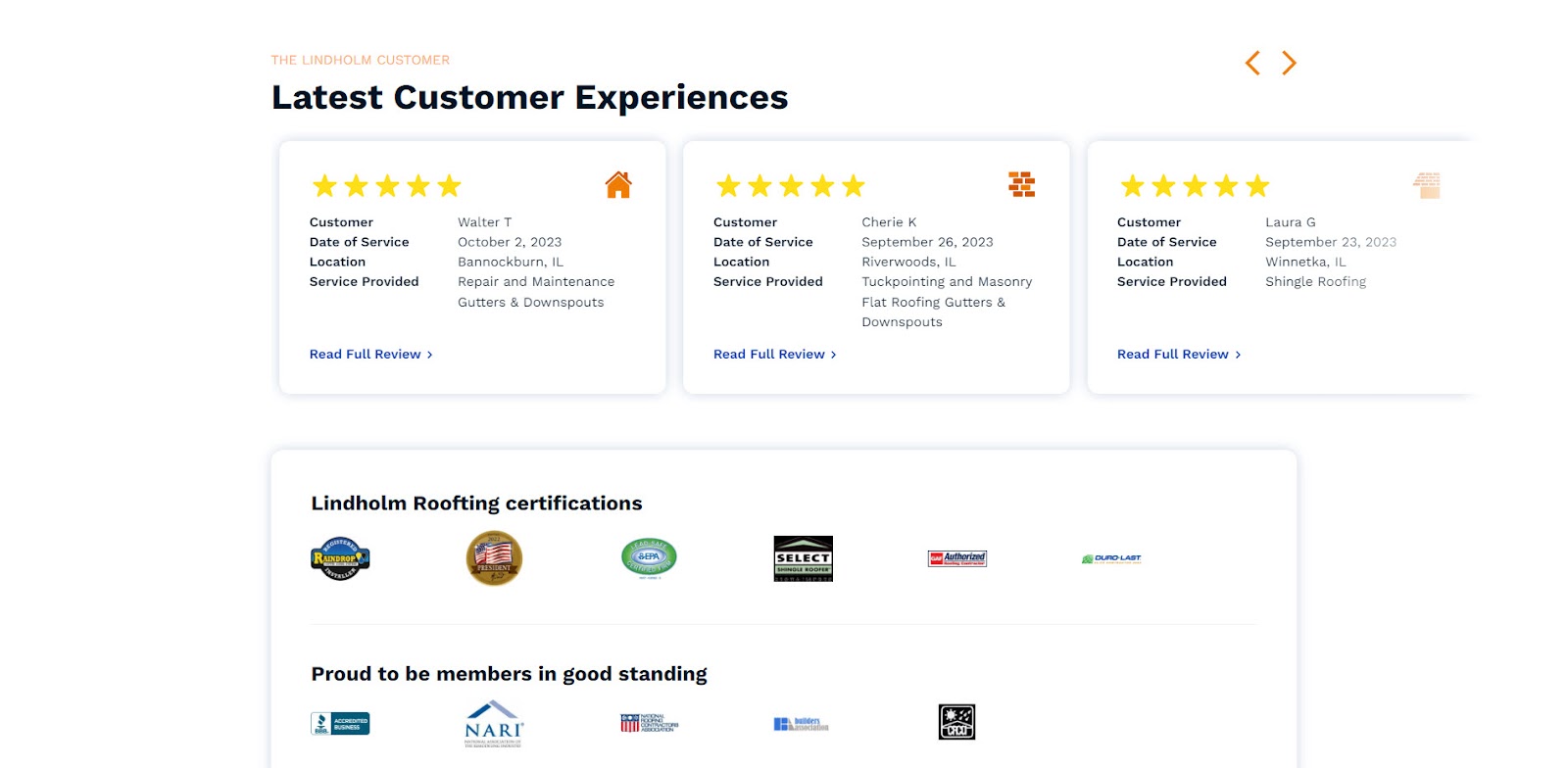Select the National Roofing Contractors Association logo
1568x768 pixels.
pos(649,724)
